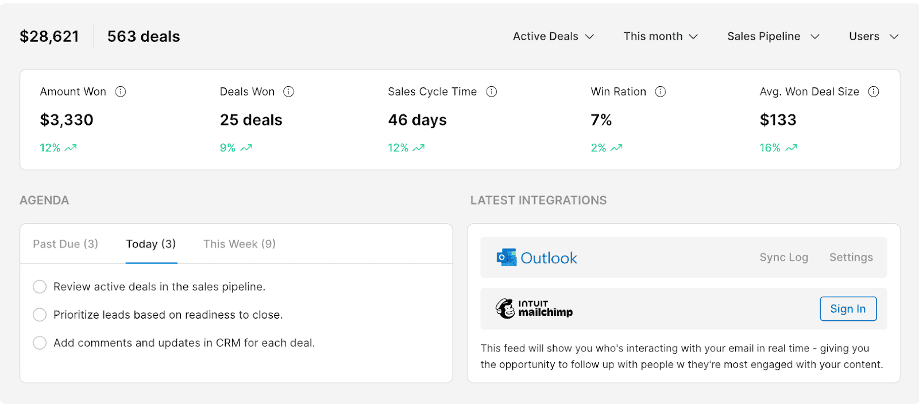This screenshot has height=406, width=920.
Task: Click trend arrow under Win Ration 7%
Action: (x=616, y=148)
